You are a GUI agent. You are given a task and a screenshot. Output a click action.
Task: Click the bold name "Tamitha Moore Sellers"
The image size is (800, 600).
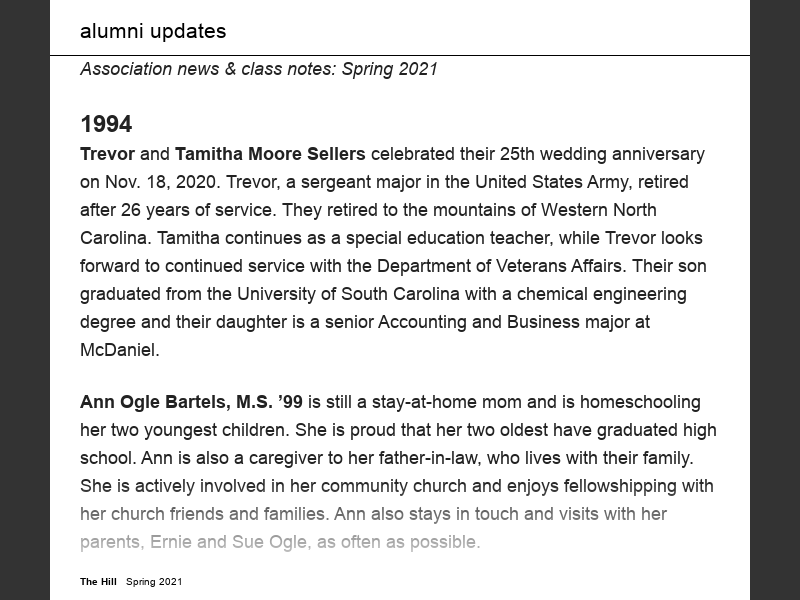tap(270, 154)
